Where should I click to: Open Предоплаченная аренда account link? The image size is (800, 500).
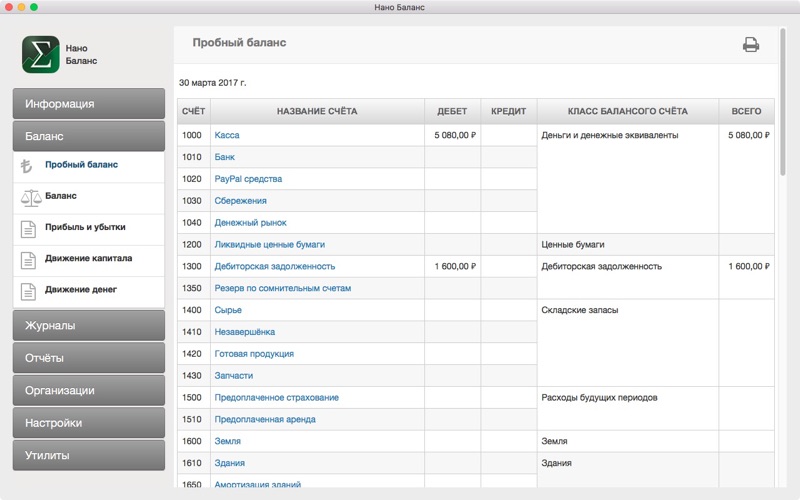(265, 419)
